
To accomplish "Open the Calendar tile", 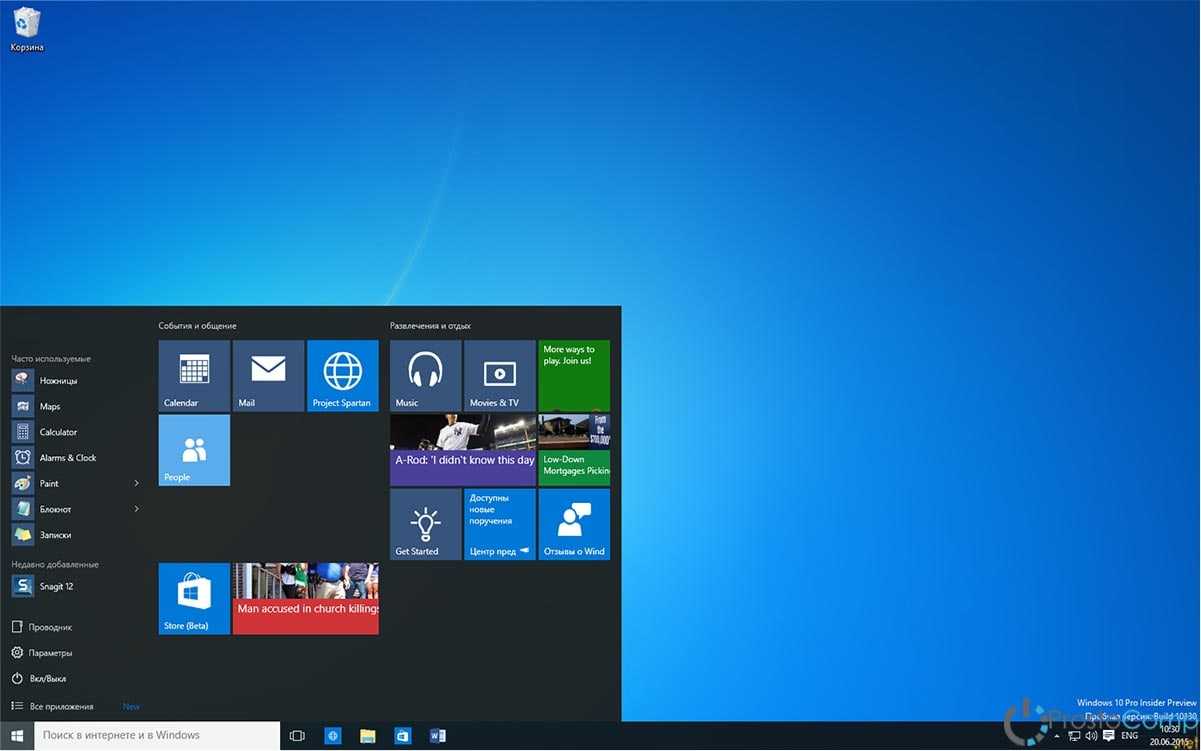I will [x=194, y=376].
